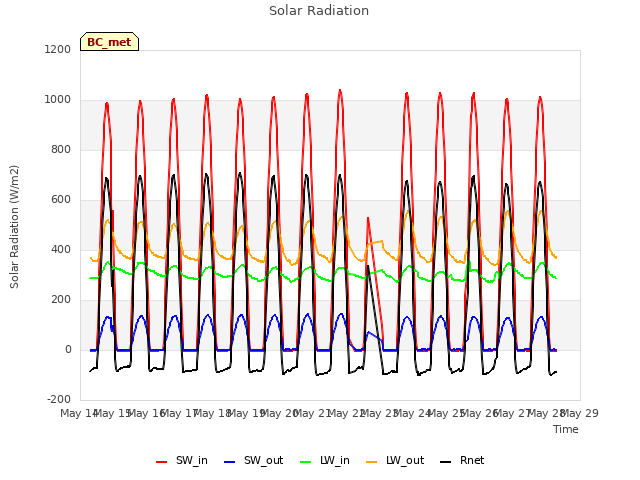Click the orange LW_out legend swatch
Image resolution: width=640 pixels, height=480 pixels.
(x=372, y=462)
